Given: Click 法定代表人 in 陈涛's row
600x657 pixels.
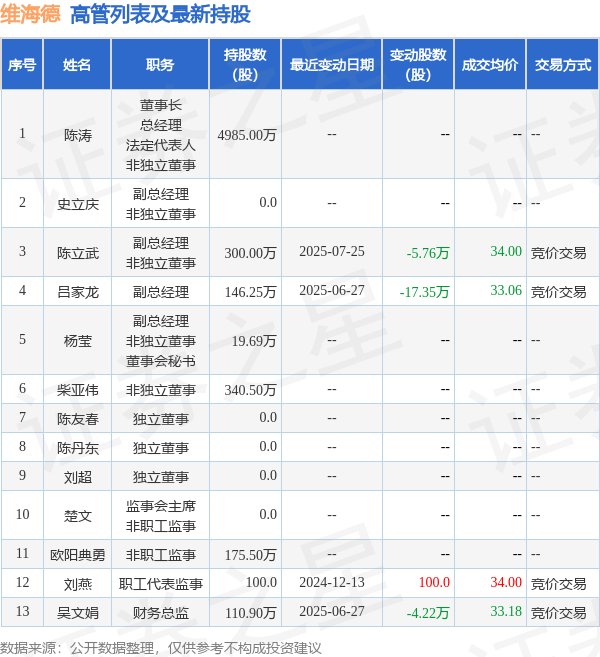Looking at the screenshot, I should (x=160, y=145).
